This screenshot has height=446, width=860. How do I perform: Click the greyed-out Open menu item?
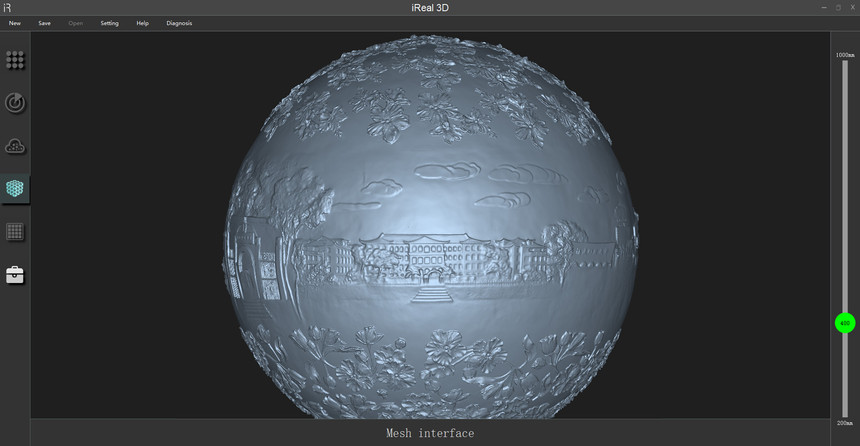point(76,23)
